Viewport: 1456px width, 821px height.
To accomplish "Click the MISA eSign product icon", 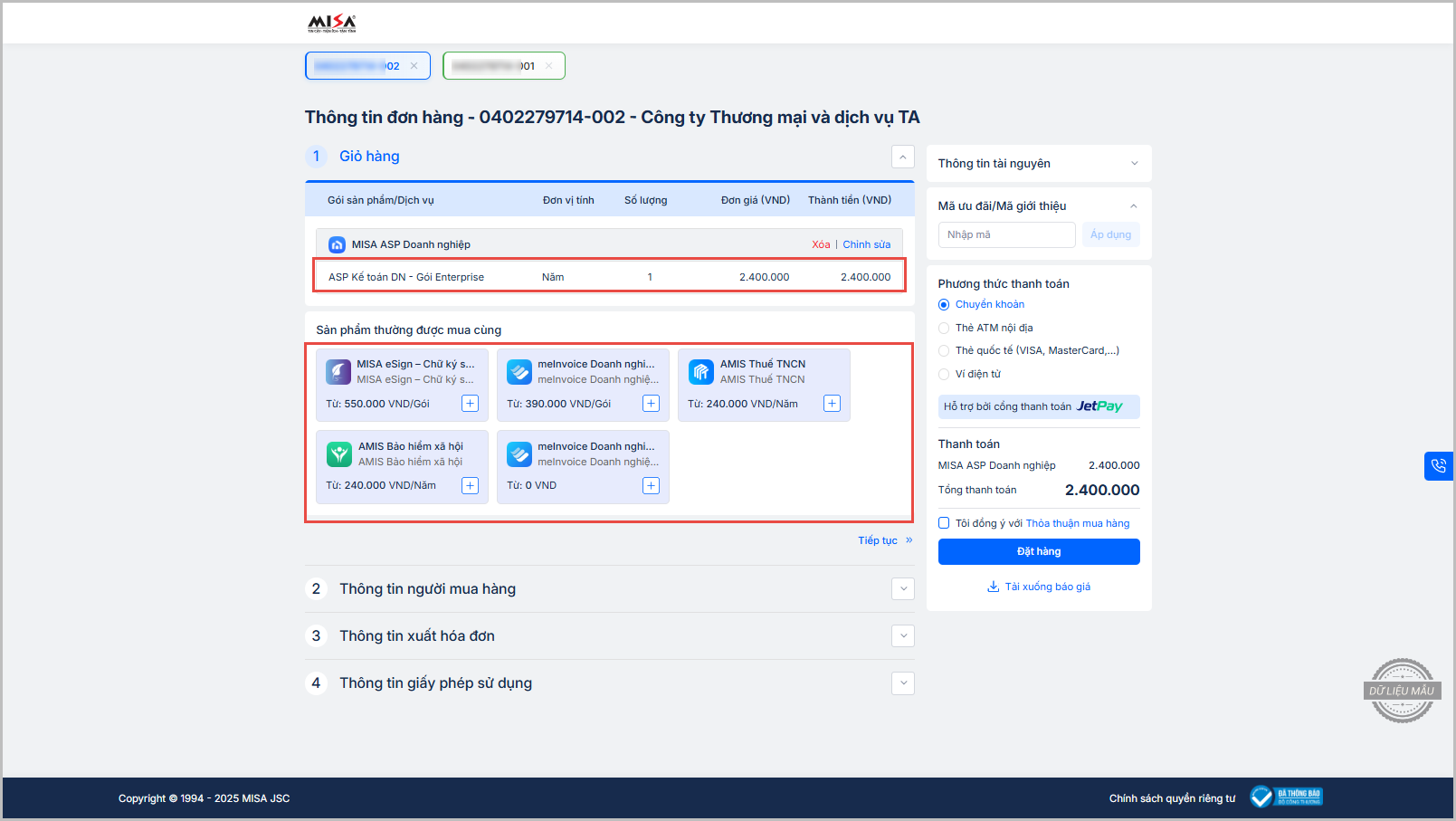I will click(x=338, y=372).
